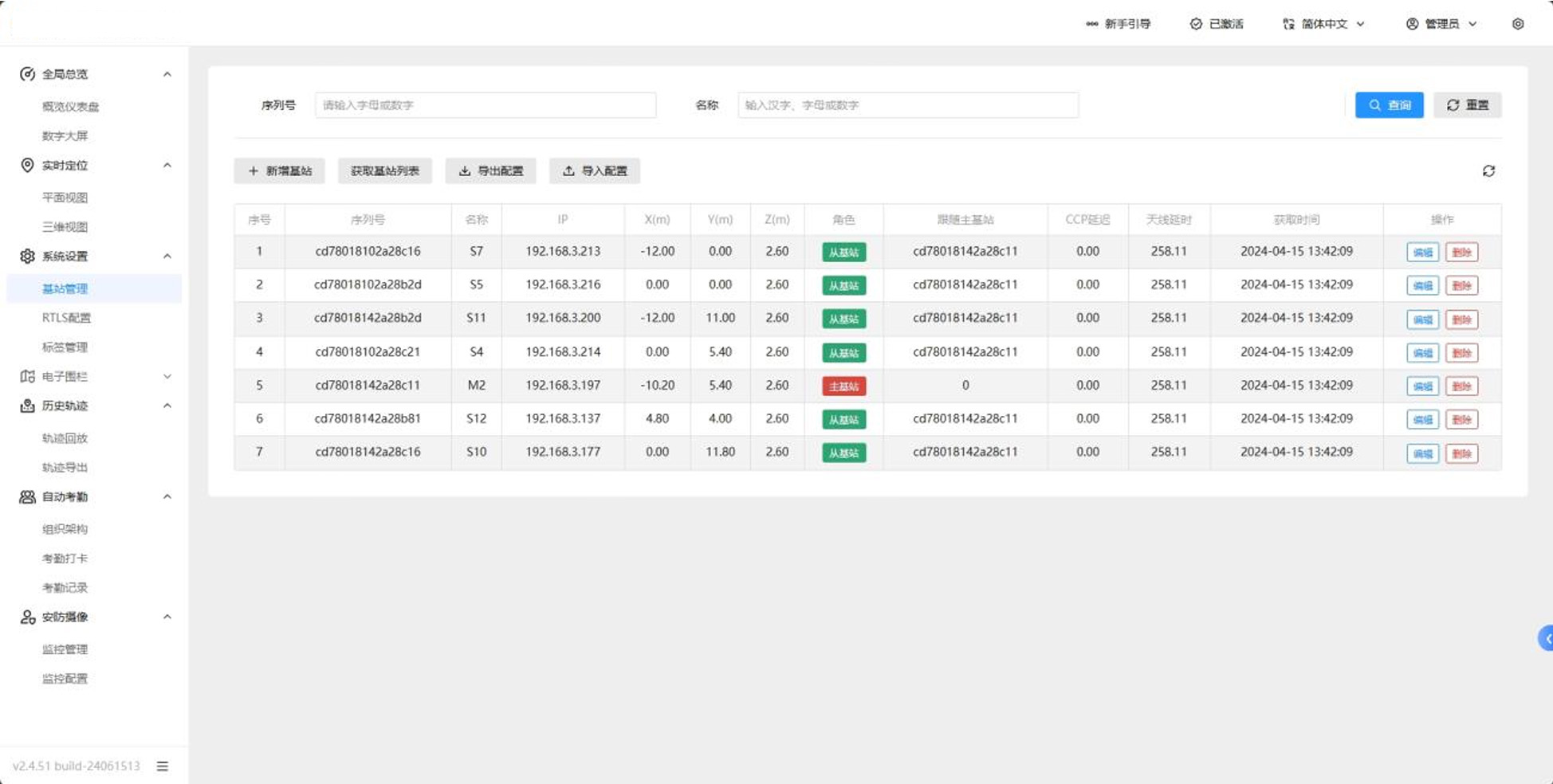Image resolution: width=1553 pixels, height=784 pixels.
Task: Collapse the 历史轨迹 sidebar section
Action: pyautogui.click(x=167, y=406)
